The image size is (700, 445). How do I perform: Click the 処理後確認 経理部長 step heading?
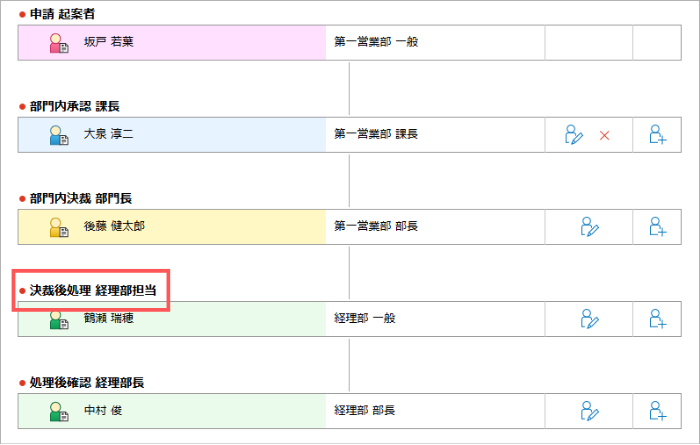coord(87,383)
